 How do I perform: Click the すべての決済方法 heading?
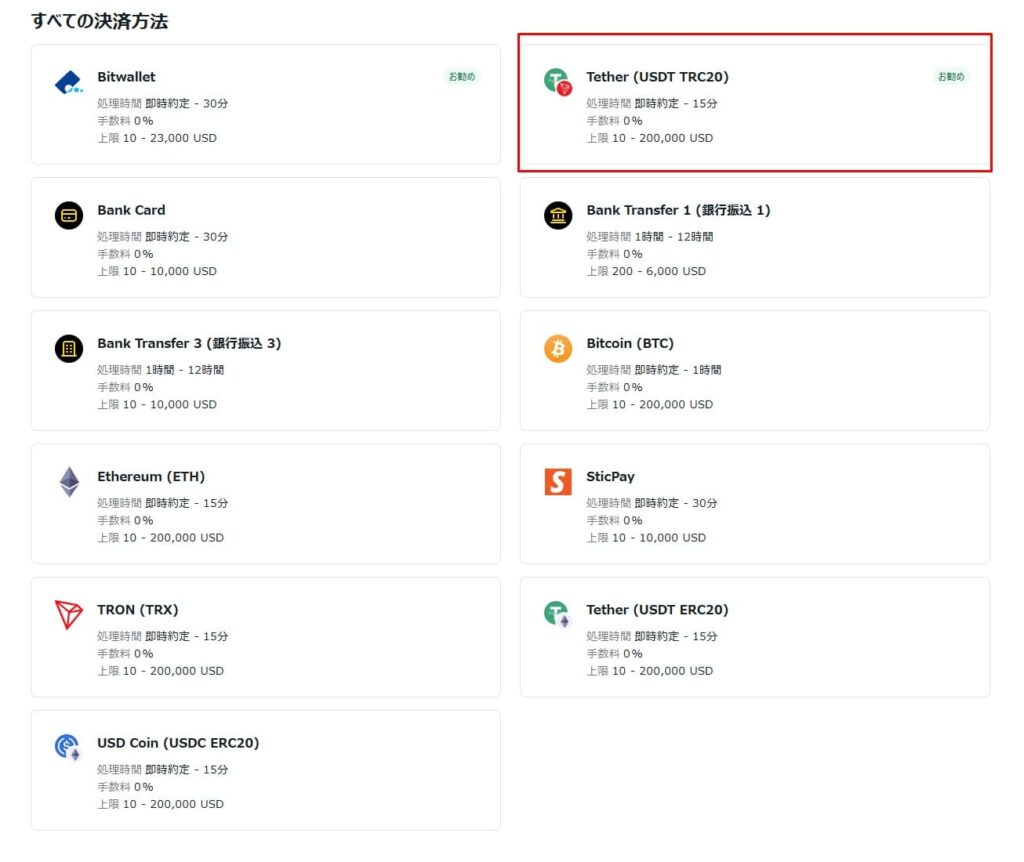tap(100, 19)
